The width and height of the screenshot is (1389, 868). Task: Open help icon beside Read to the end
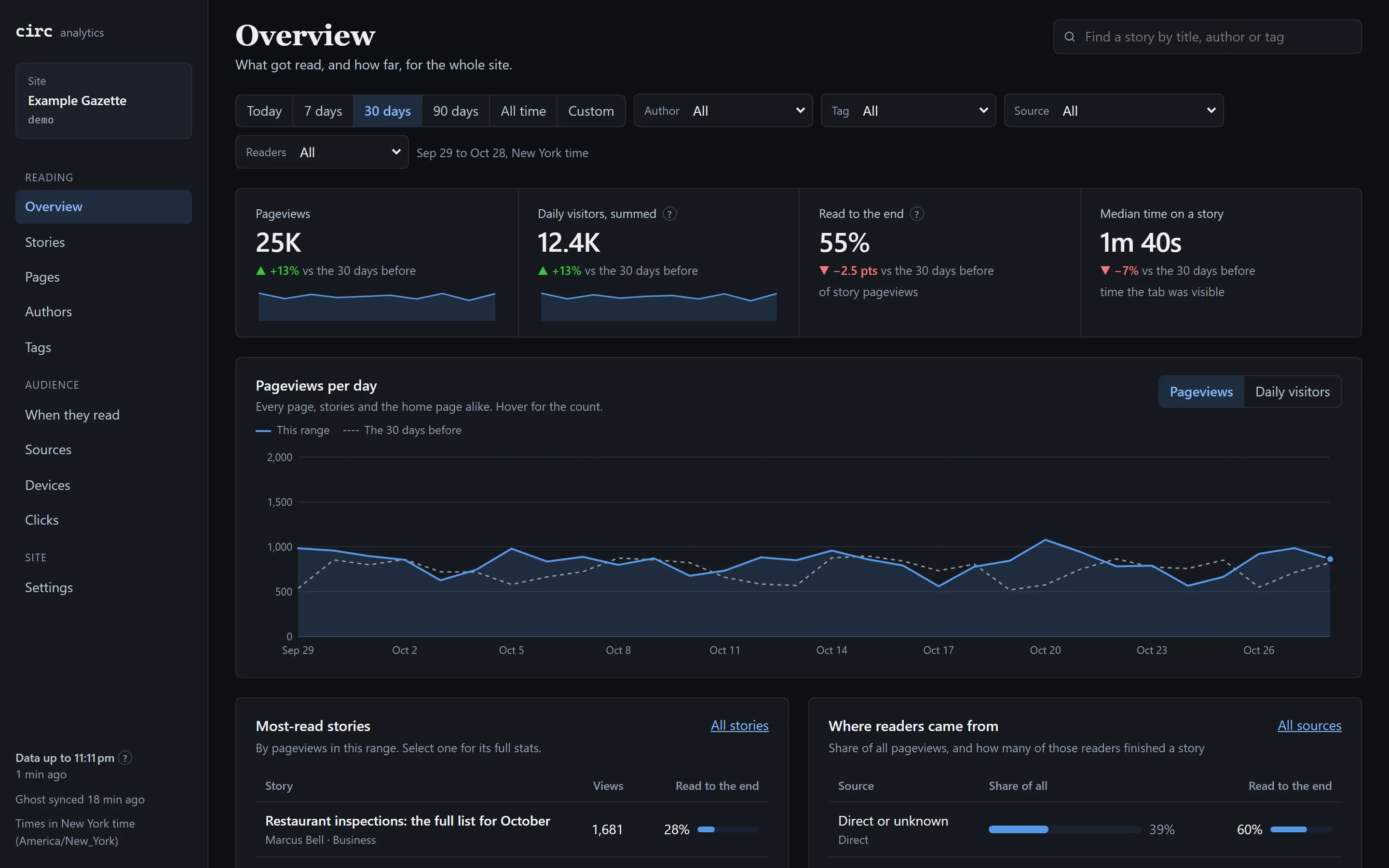tap(917, 214)
